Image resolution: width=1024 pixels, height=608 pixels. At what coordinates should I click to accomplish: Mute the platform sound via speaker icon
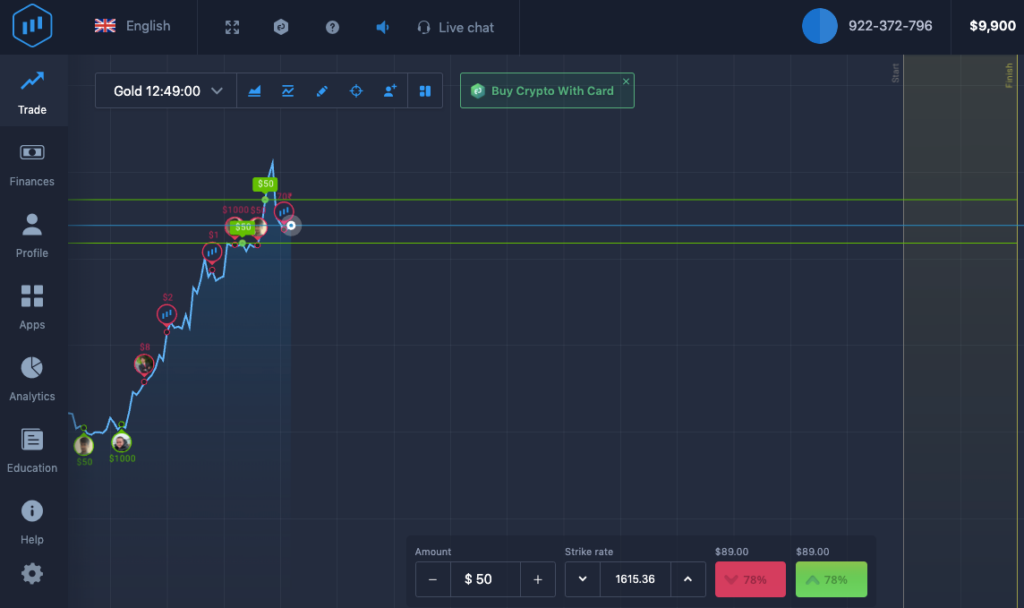[382, 27]
